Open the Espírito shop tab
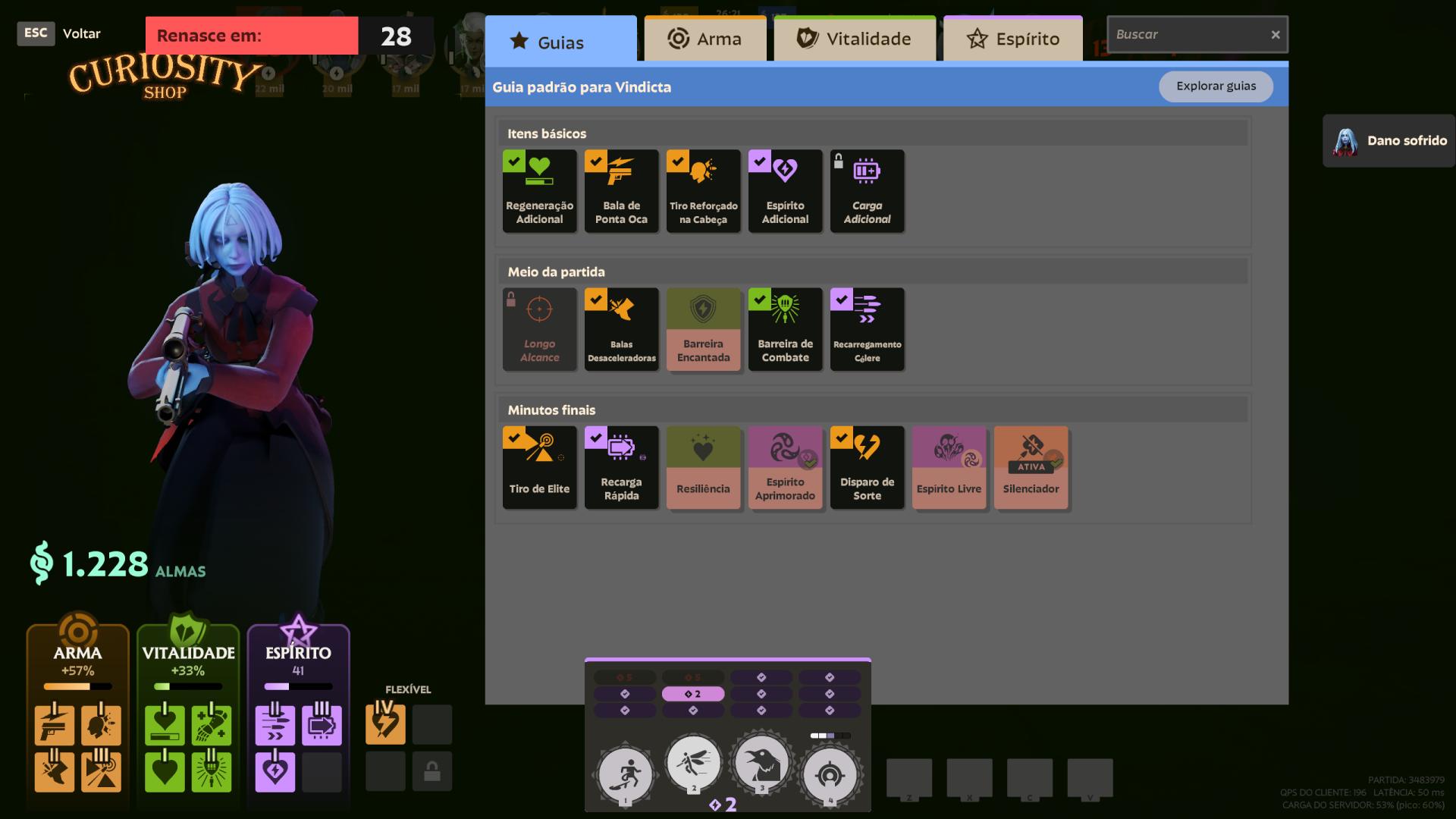This screenshot has width=1456, height=819. click(x=1013, y=39)
